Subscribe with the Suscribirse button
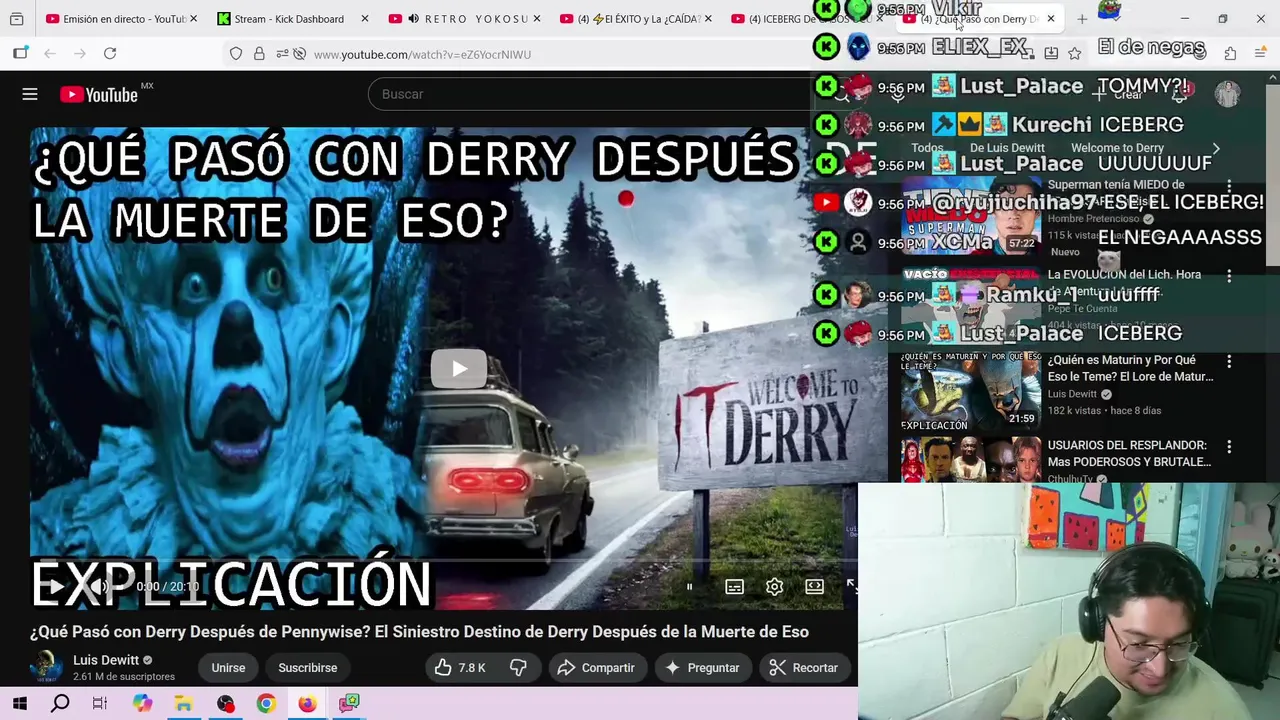Screen dimensions: 1280x720 (308, 668)
